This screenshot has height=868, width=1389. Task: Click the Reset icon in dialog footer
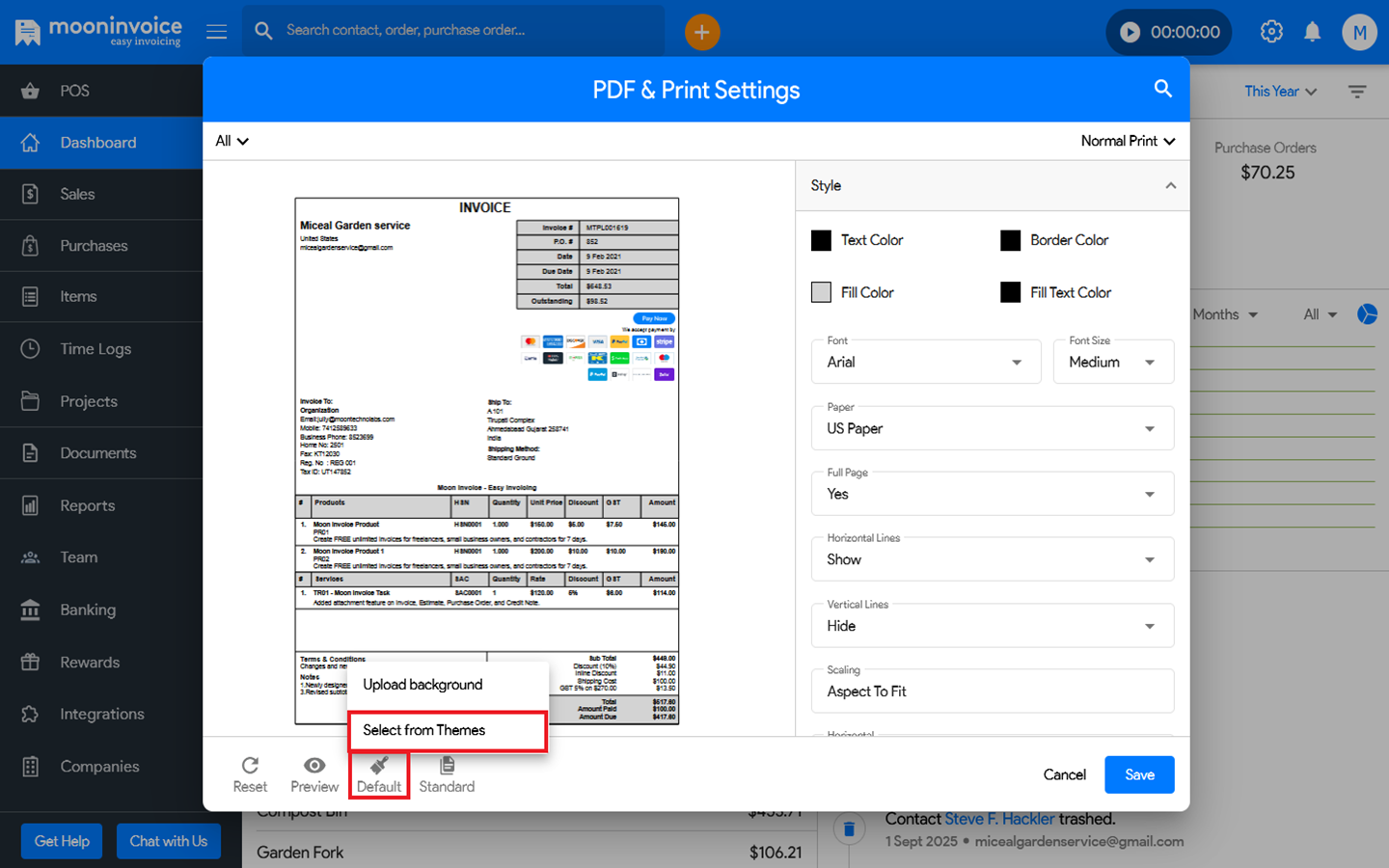coord(250,766)
